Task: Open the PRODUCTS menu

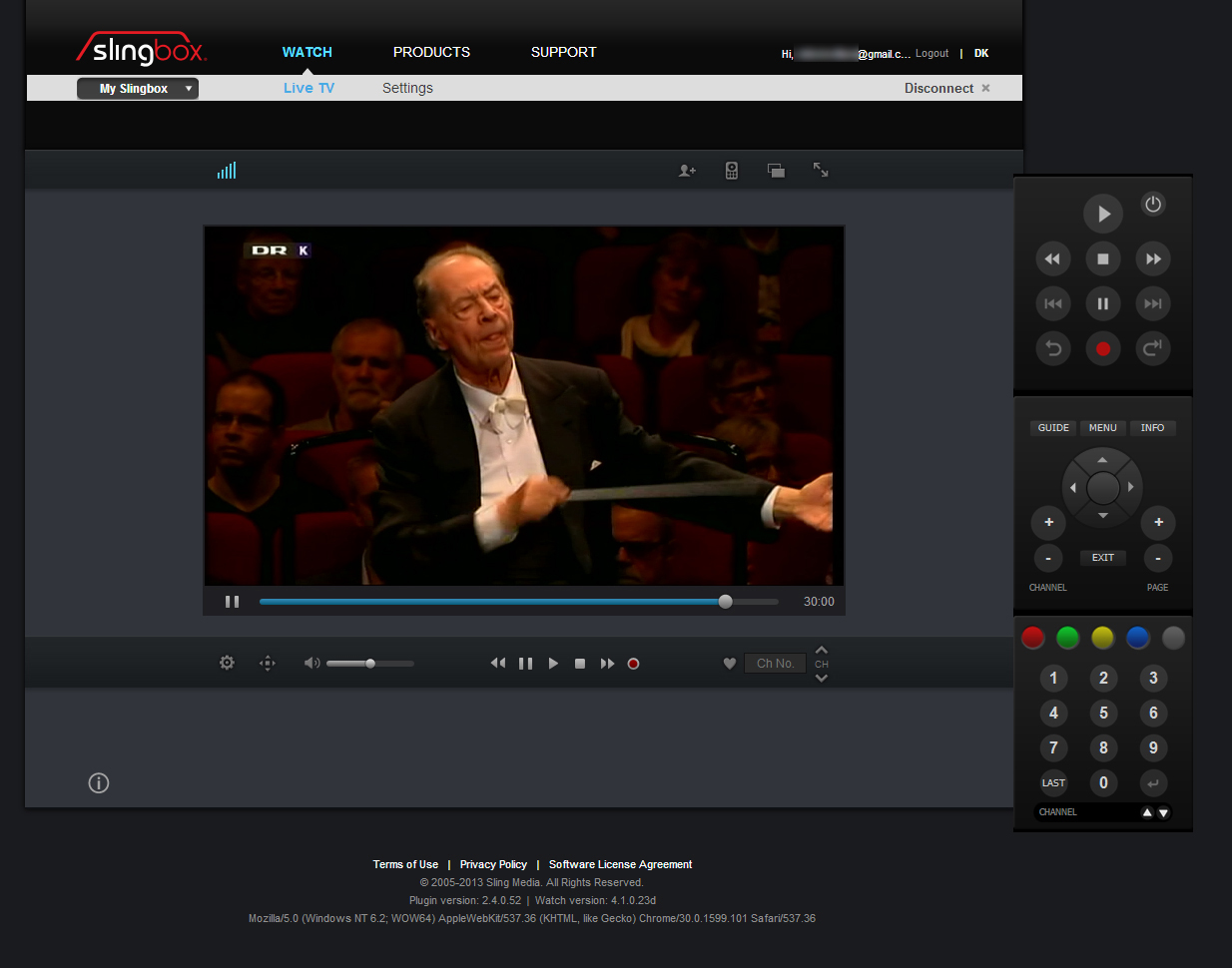Action: (431, 52)
